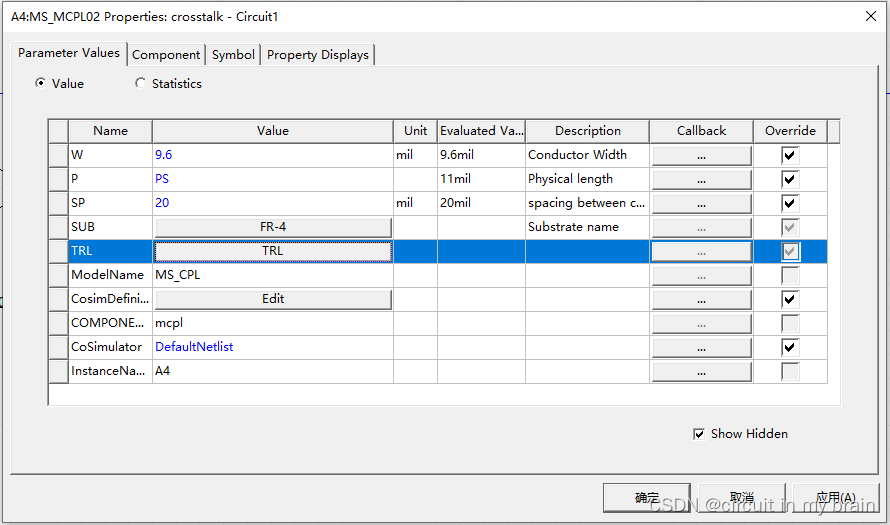890x525 pixels.
Task: Toggle Override checkbox for ModelName row
Action: [790, 275]
